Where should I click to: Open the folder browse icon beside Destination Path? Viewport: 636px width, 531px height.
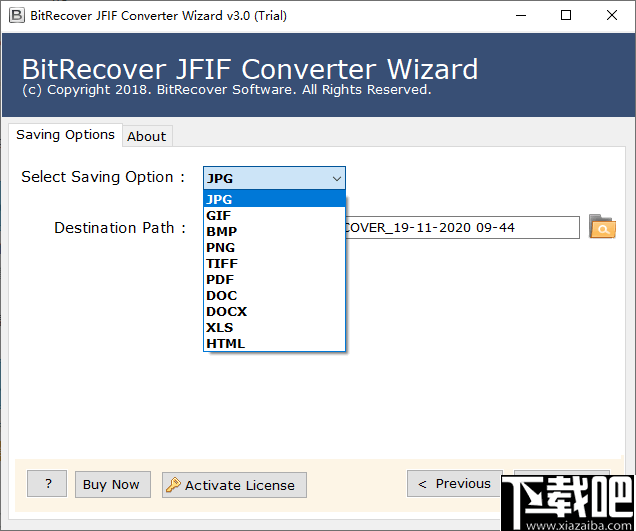coord(602,227)
